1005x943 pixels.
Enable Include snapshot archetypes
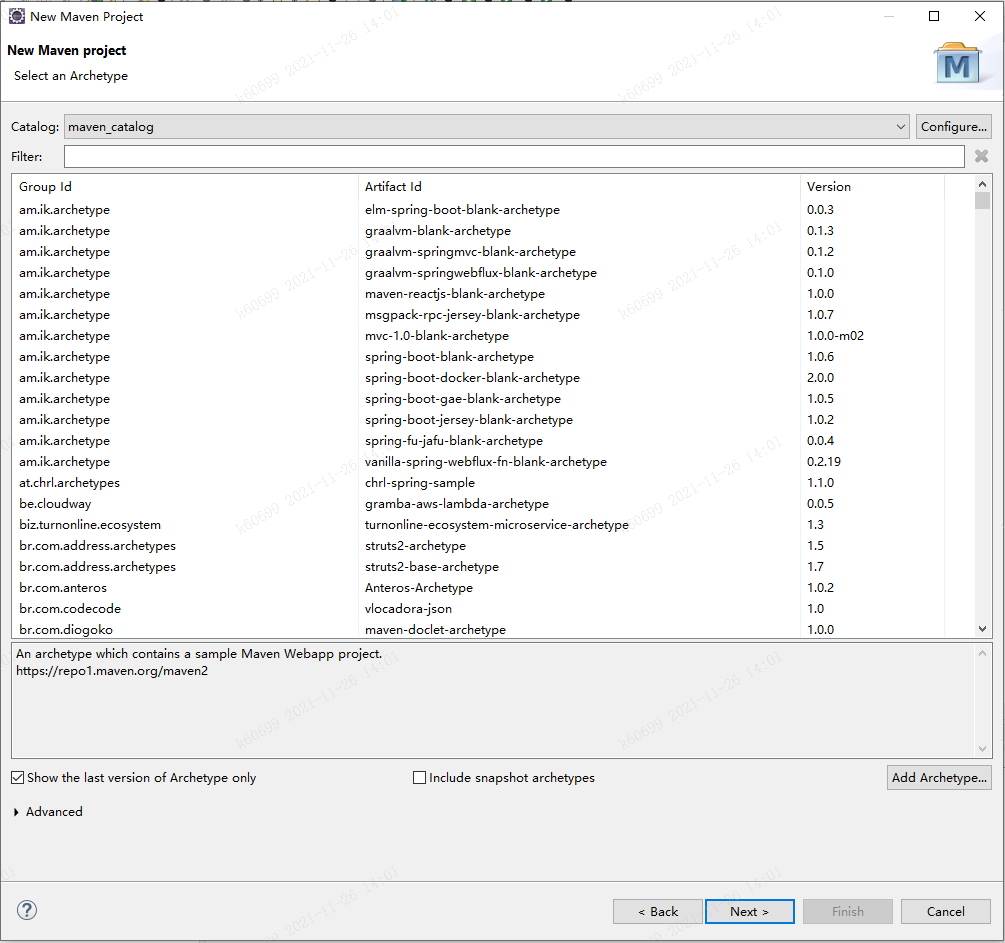click(419, 777)
